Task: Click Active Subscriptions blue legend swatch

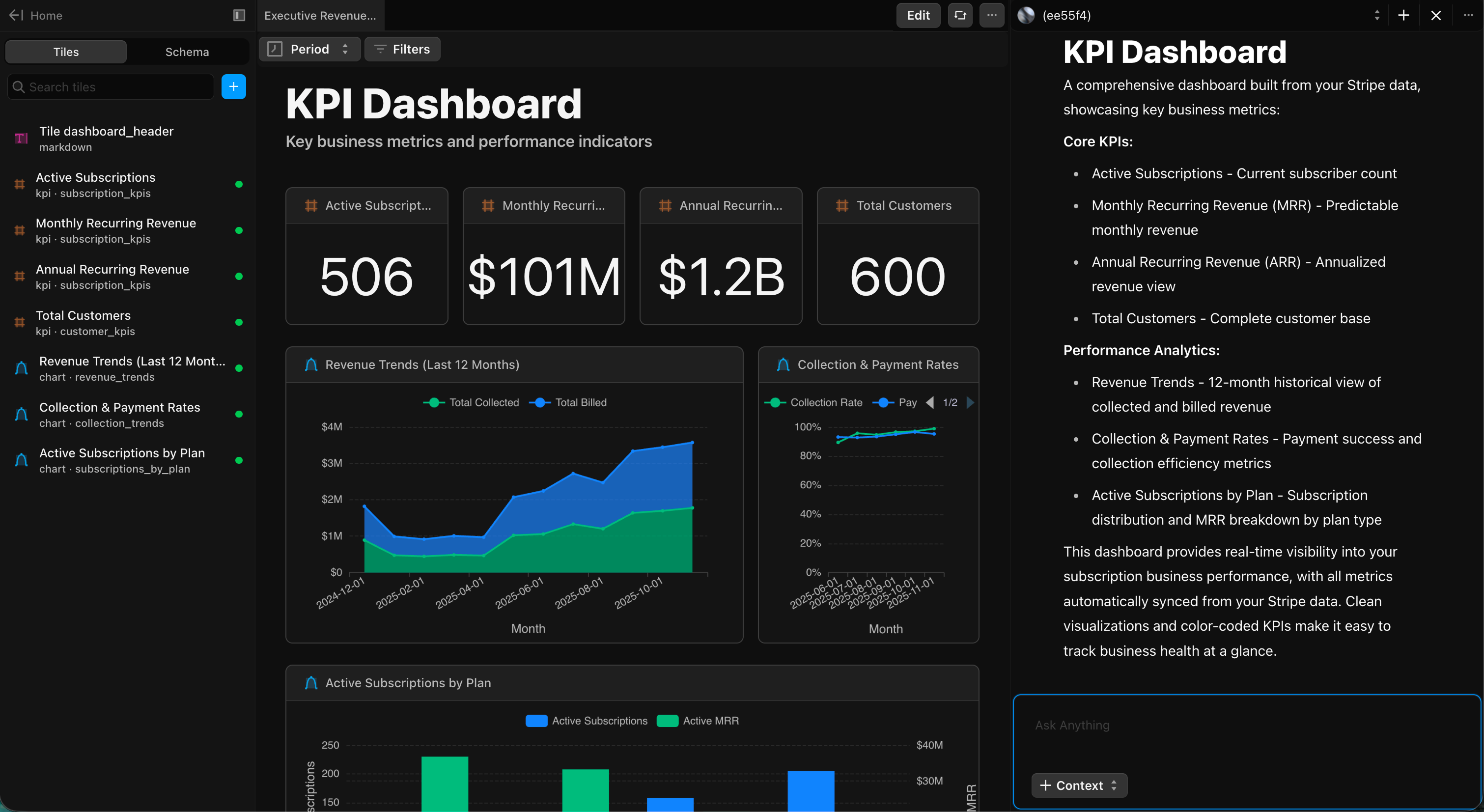Action: click(536, 721)
